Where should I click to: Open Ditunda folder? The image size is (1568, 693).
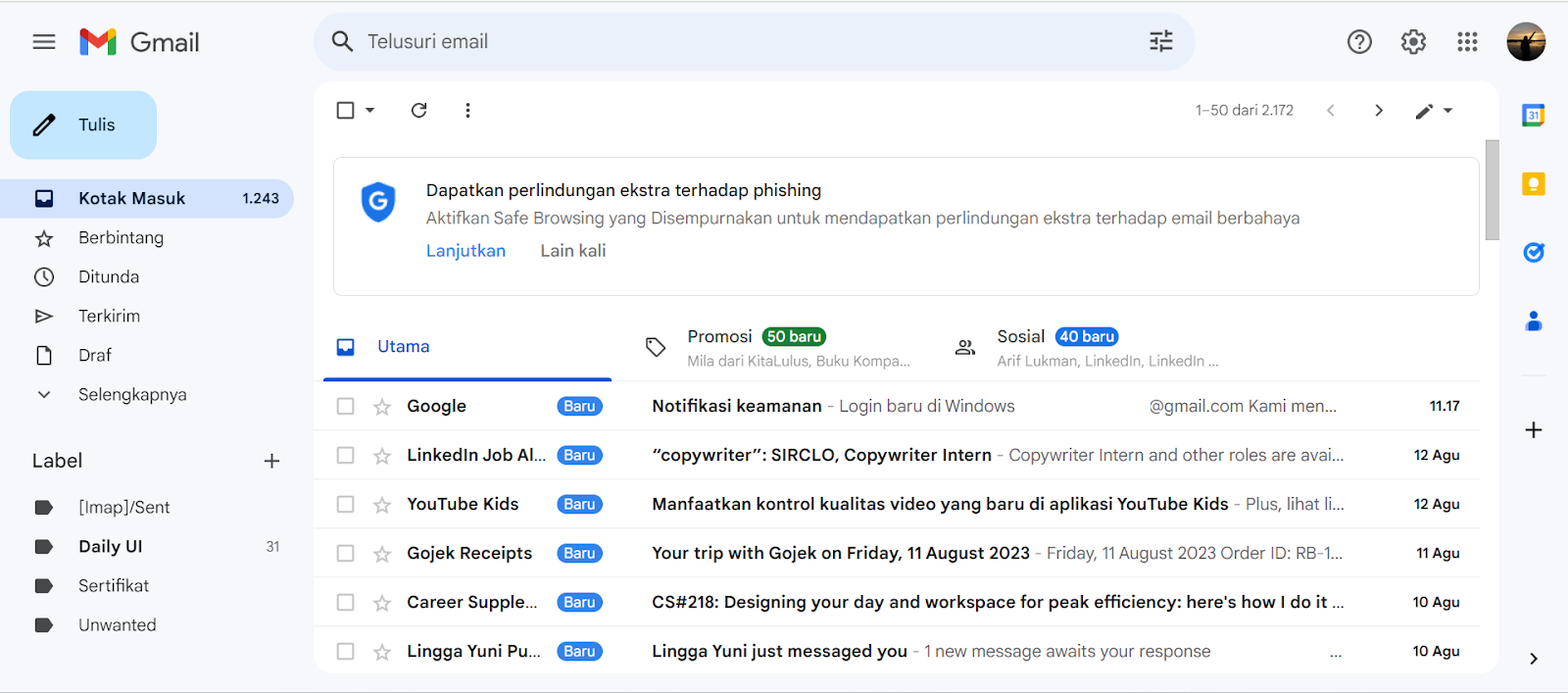147,276
